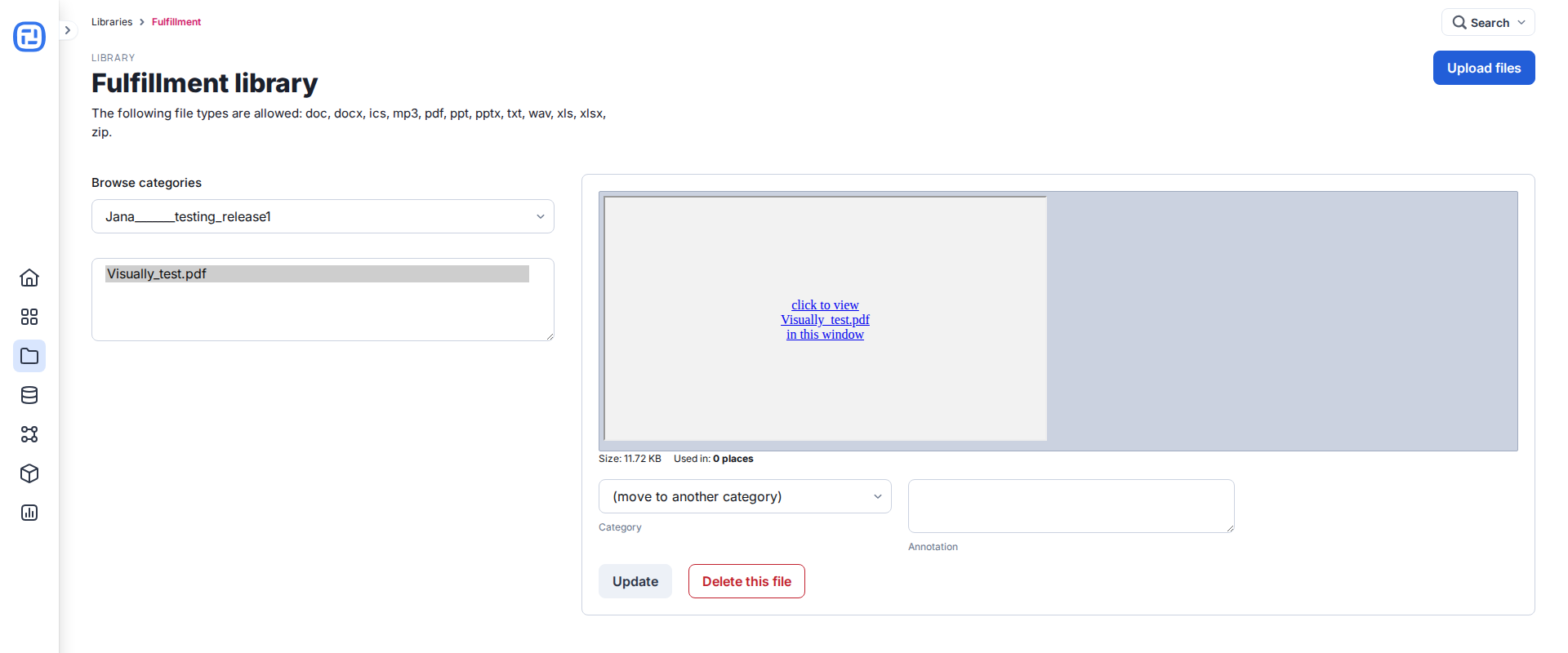
Task: Go to Libraries breadcrumb
Action: 112,22
